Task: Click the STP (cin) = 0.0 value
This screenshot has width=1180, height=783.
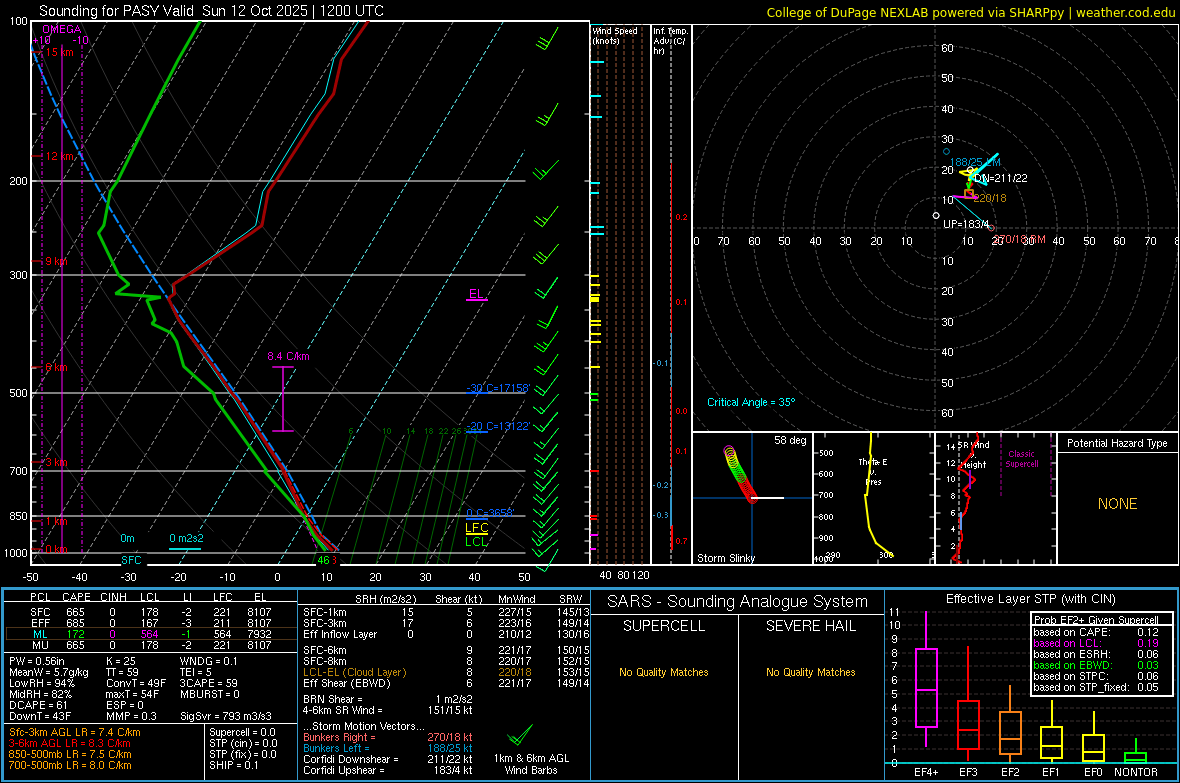Action: 242,743
